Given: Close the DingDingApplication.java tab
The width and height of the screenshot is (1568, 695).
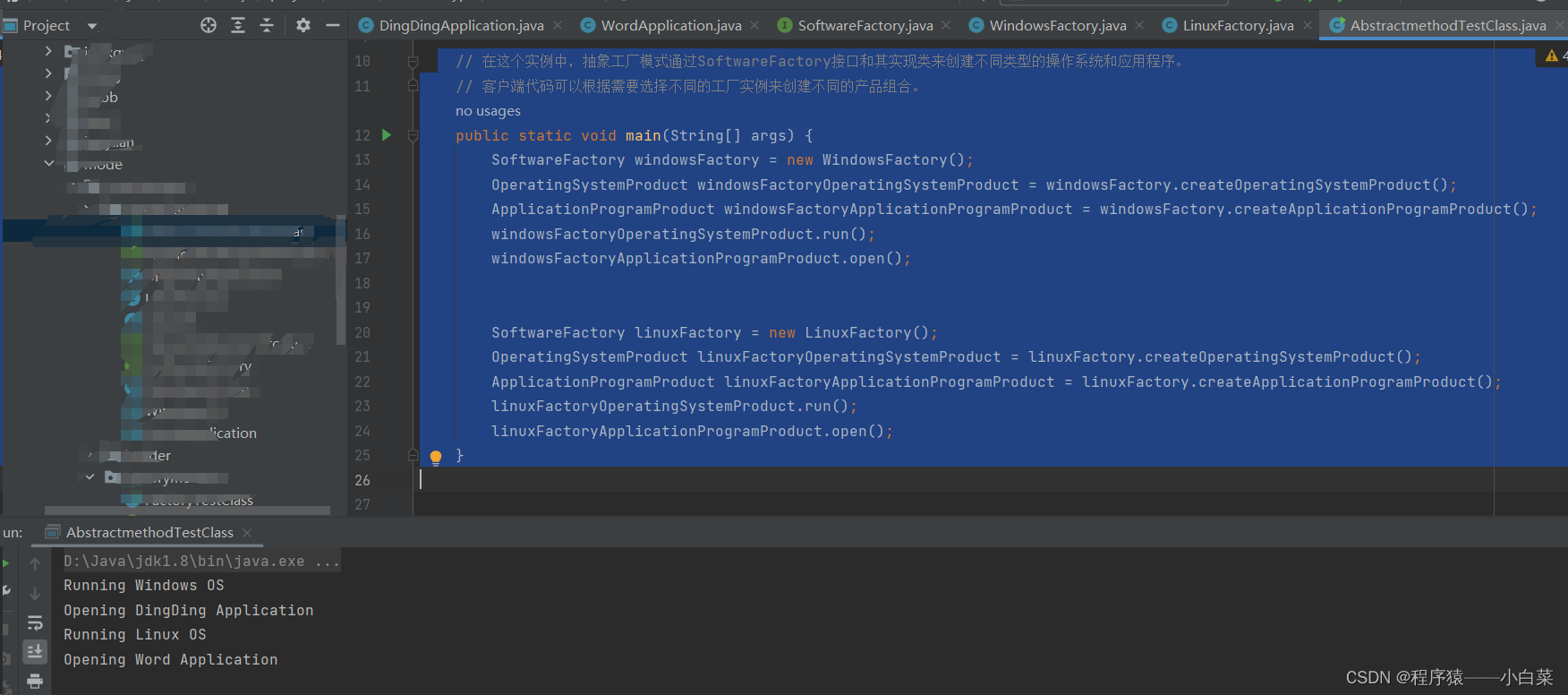Looking at the screenshot, I should click(558, 25).
